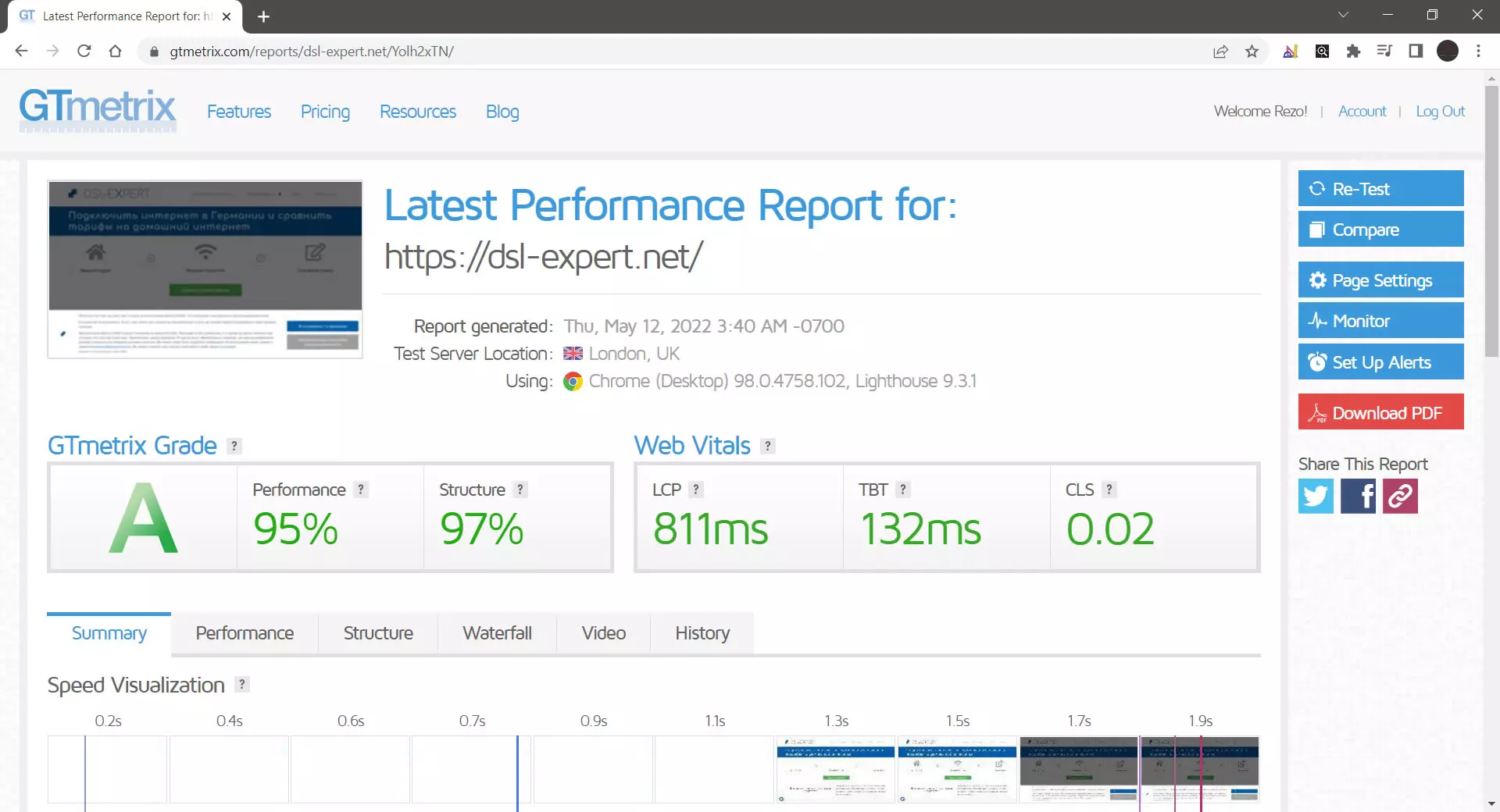Click the 811ms LCP value

tap(710, 529)
